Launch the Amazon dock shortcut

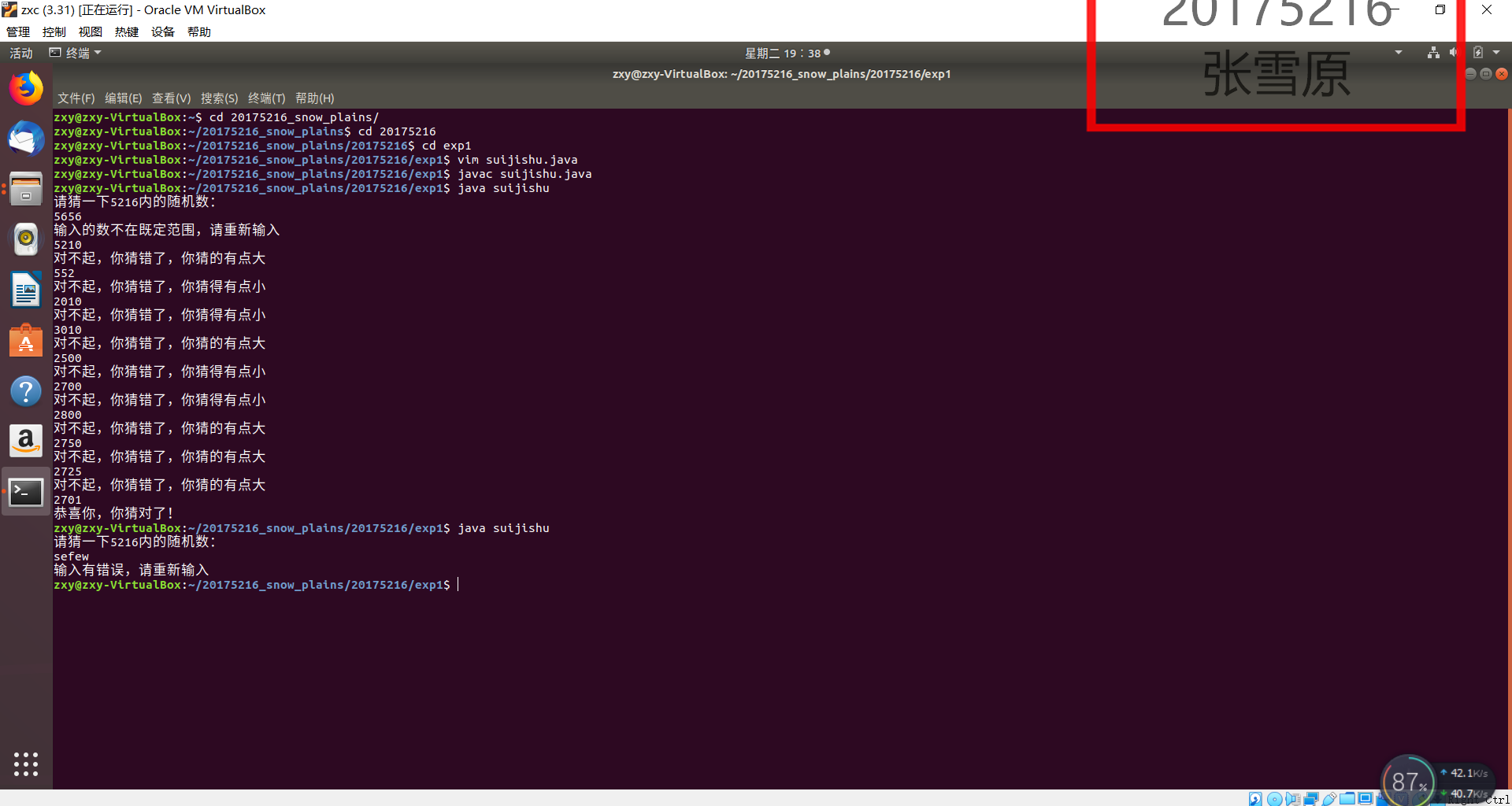click(x=26, y=441)
